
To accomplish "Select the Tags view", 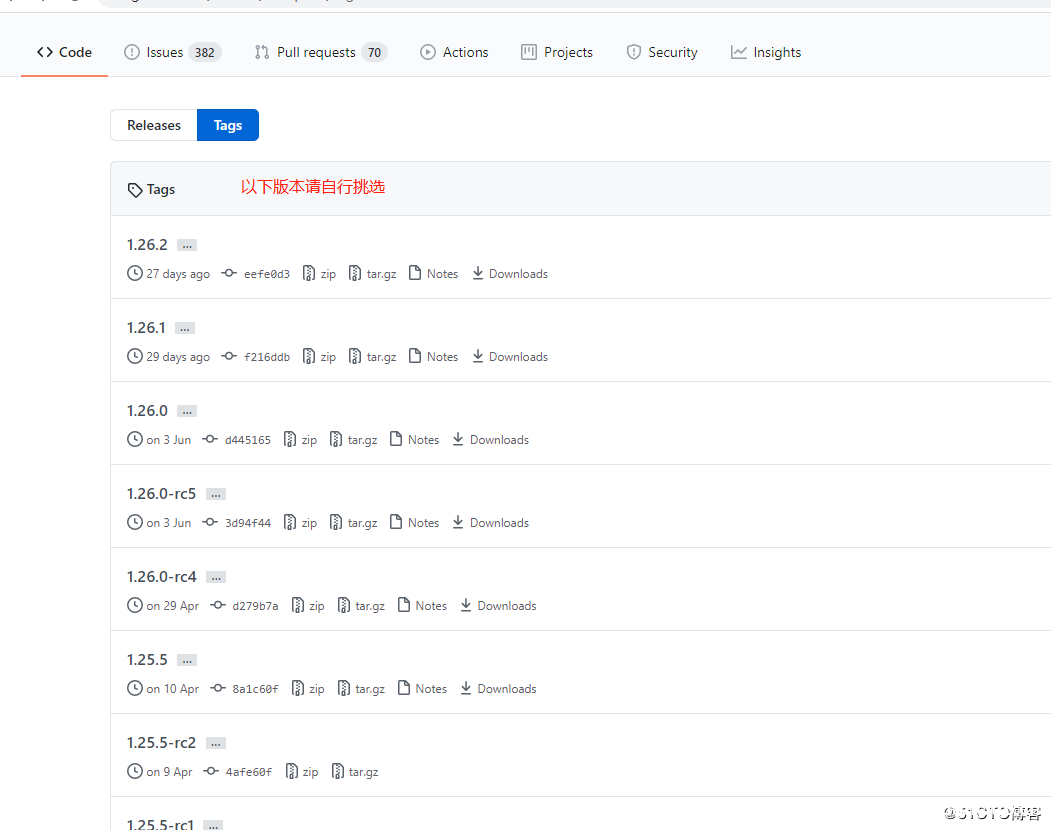I will (x=227, y=125).
